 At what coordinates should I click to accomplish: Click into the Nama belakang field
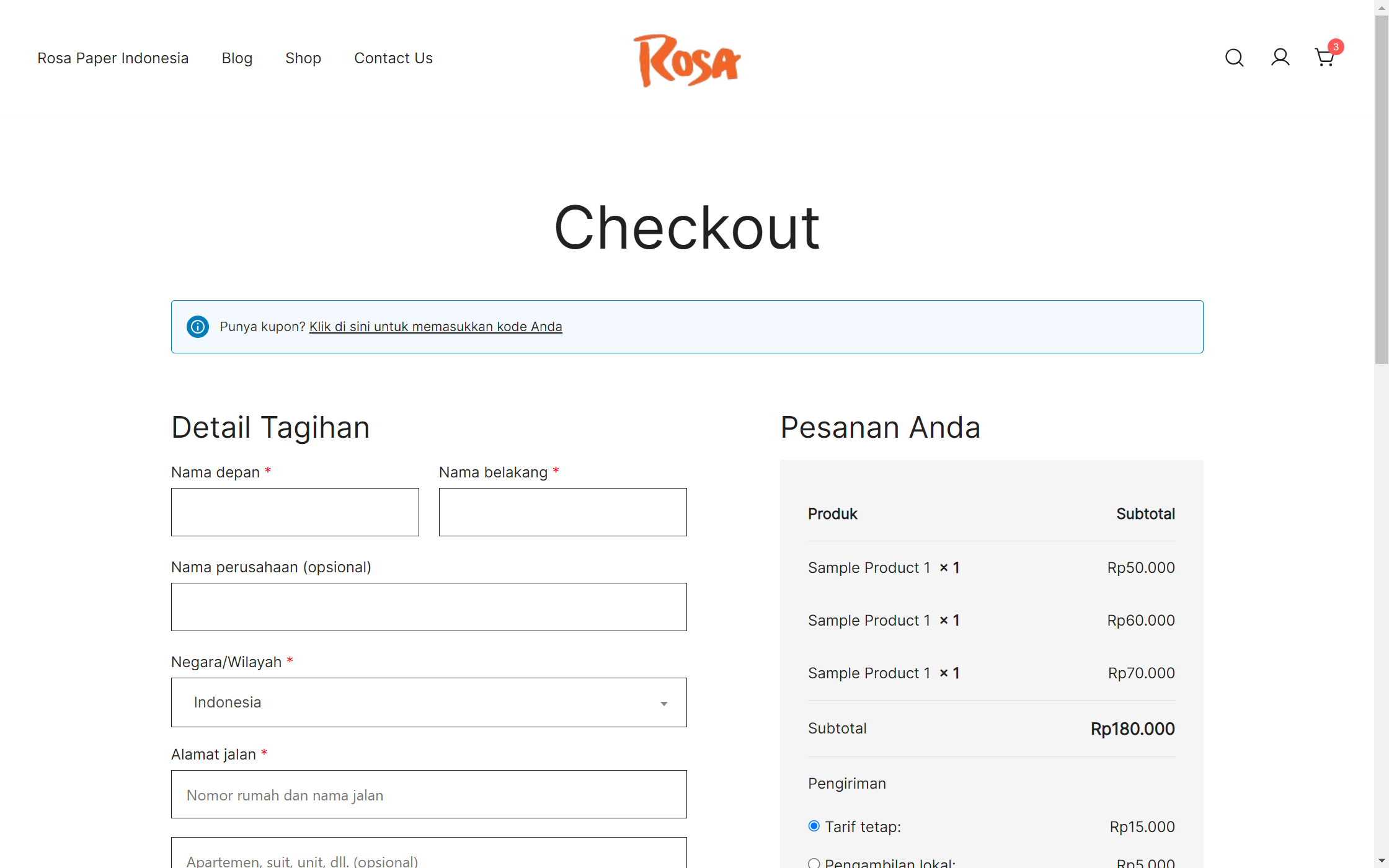[562, 512]
